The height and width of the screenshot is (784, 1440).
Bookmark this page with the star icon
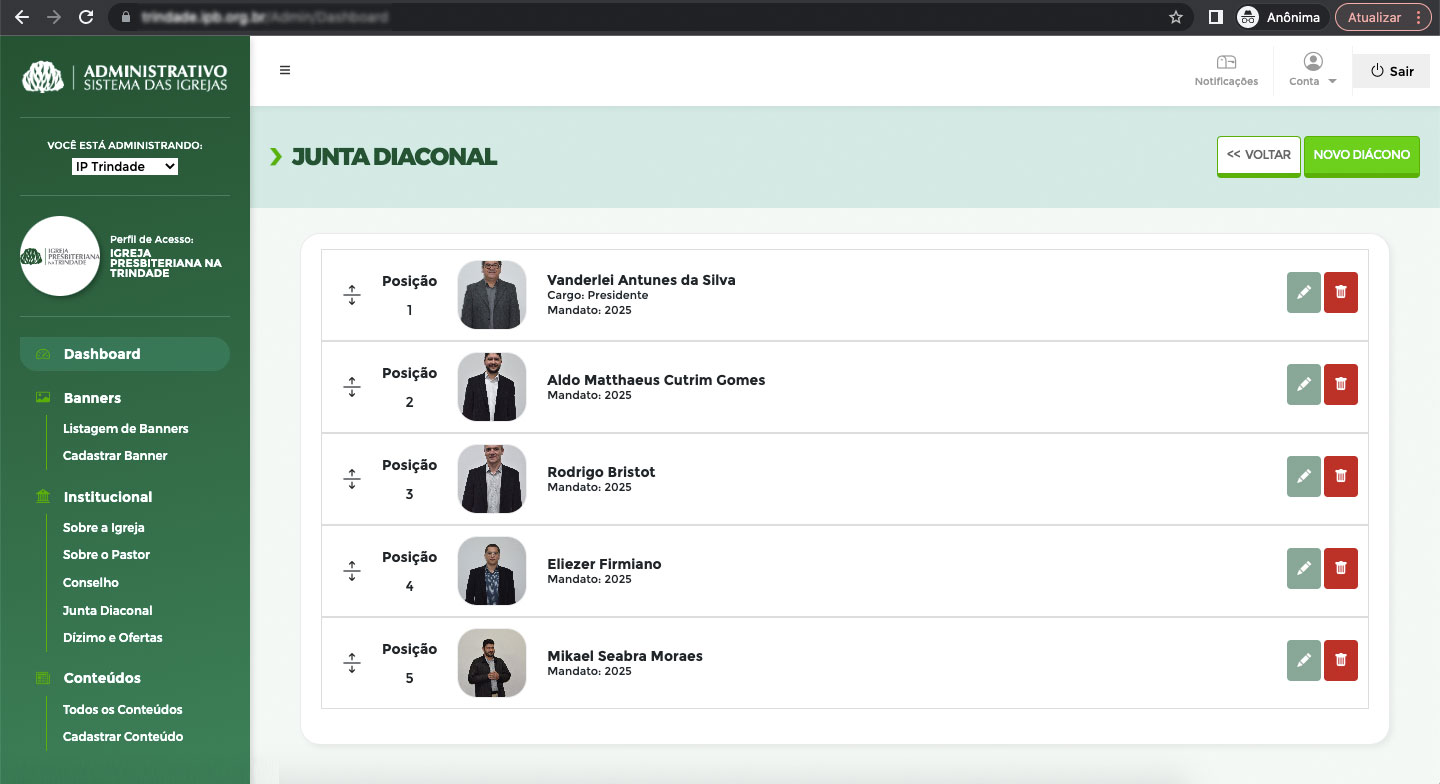pos(1176,17)
